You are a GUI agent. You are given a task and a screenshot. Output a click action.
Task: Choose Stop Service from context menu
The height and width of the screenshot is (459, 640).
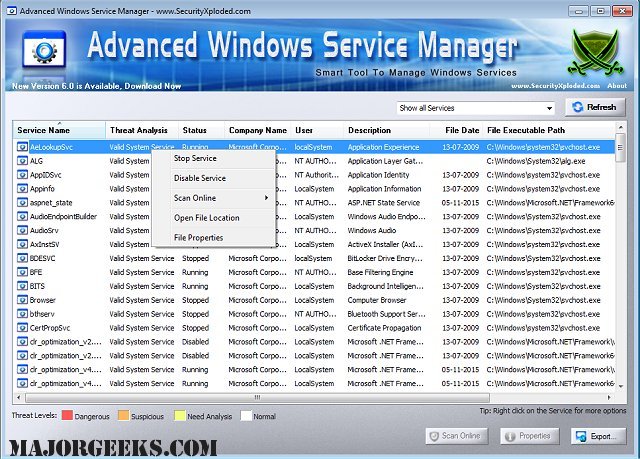[195, 158]
